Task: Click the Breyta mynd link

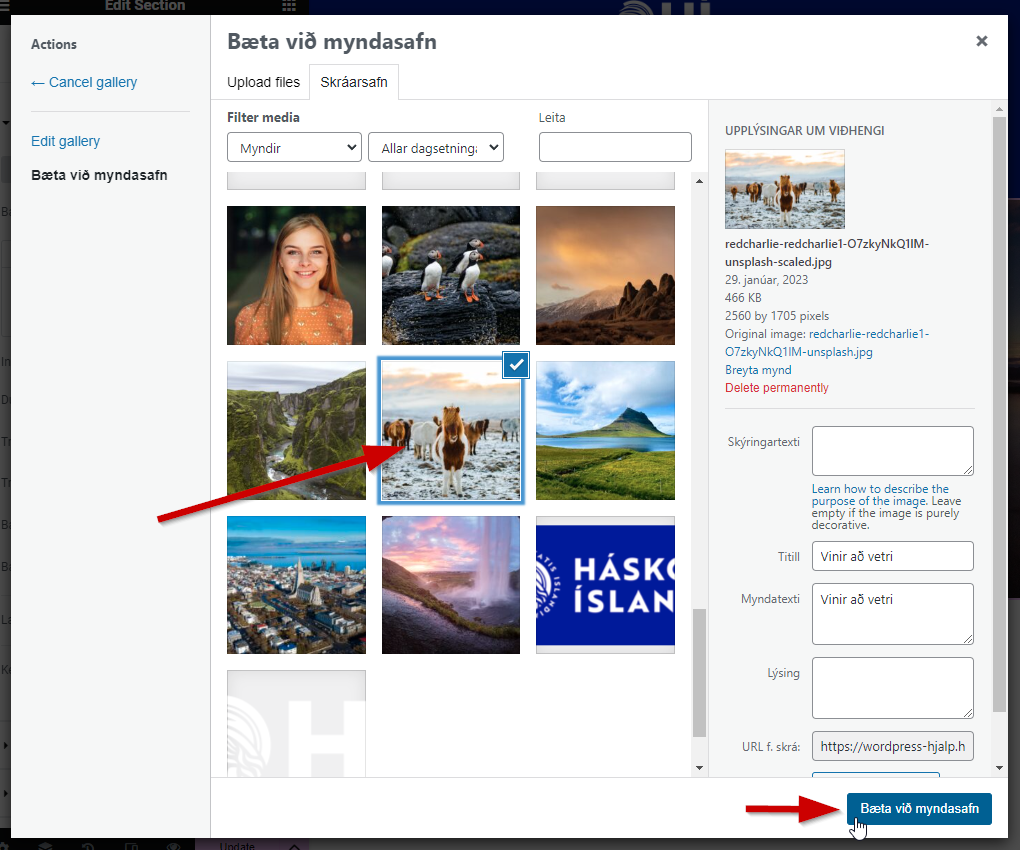Action: click(758, 370)
